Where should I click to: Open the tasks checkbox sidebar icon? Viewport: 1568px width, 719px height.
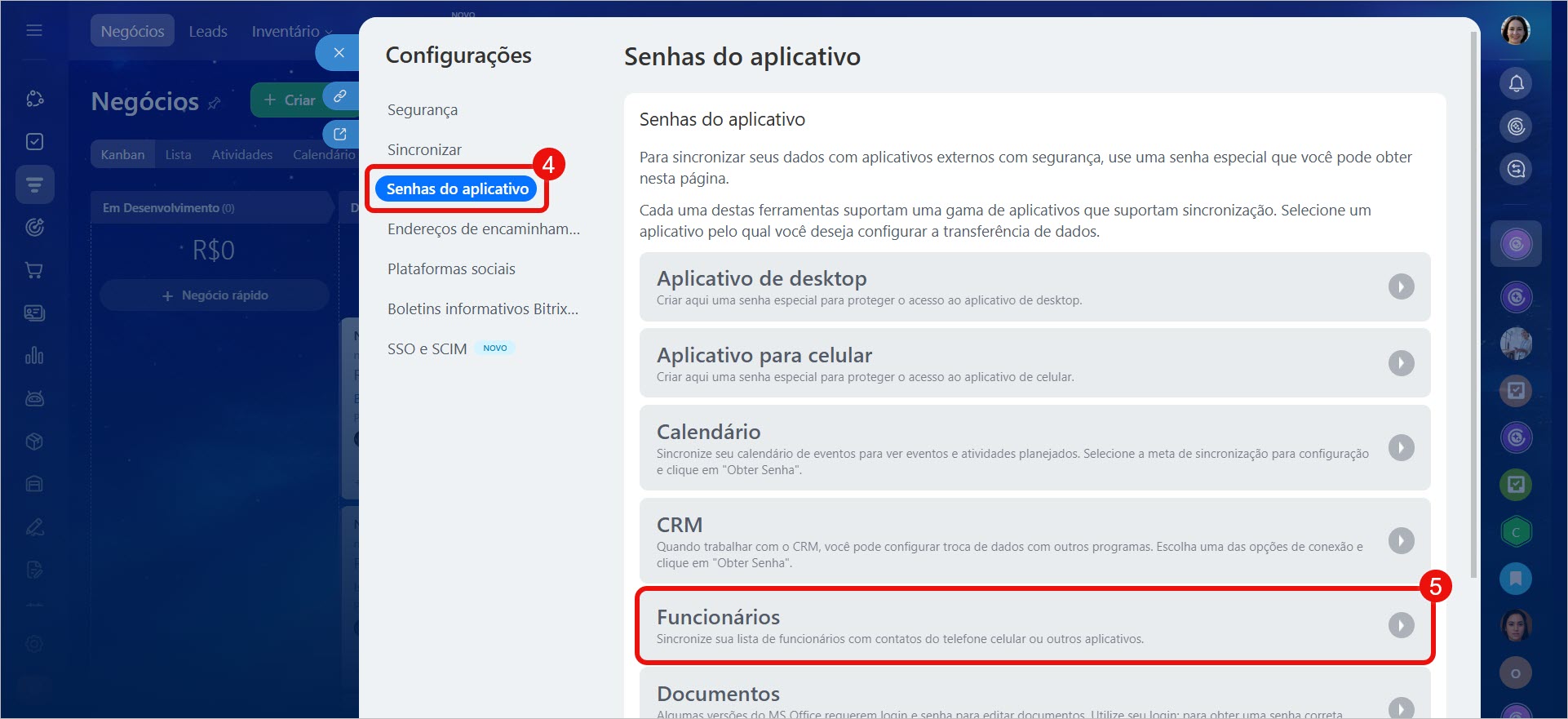click(34, 142)
